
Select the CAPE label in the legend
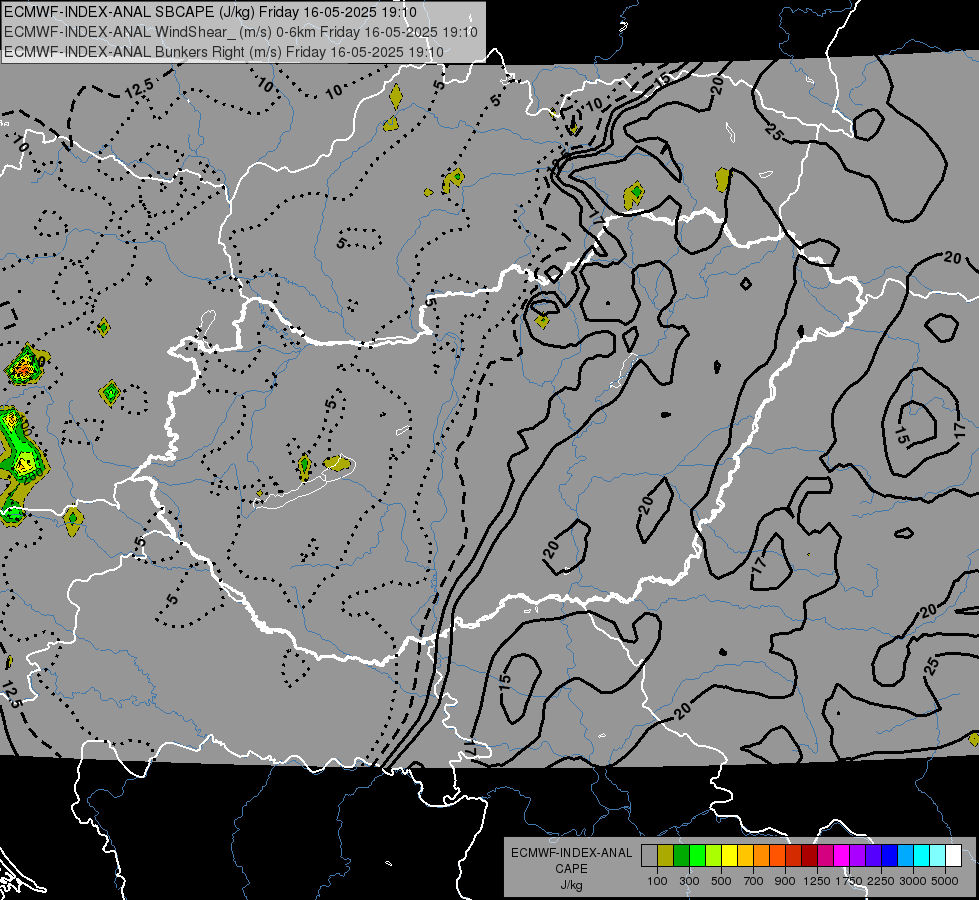(571, 869)
